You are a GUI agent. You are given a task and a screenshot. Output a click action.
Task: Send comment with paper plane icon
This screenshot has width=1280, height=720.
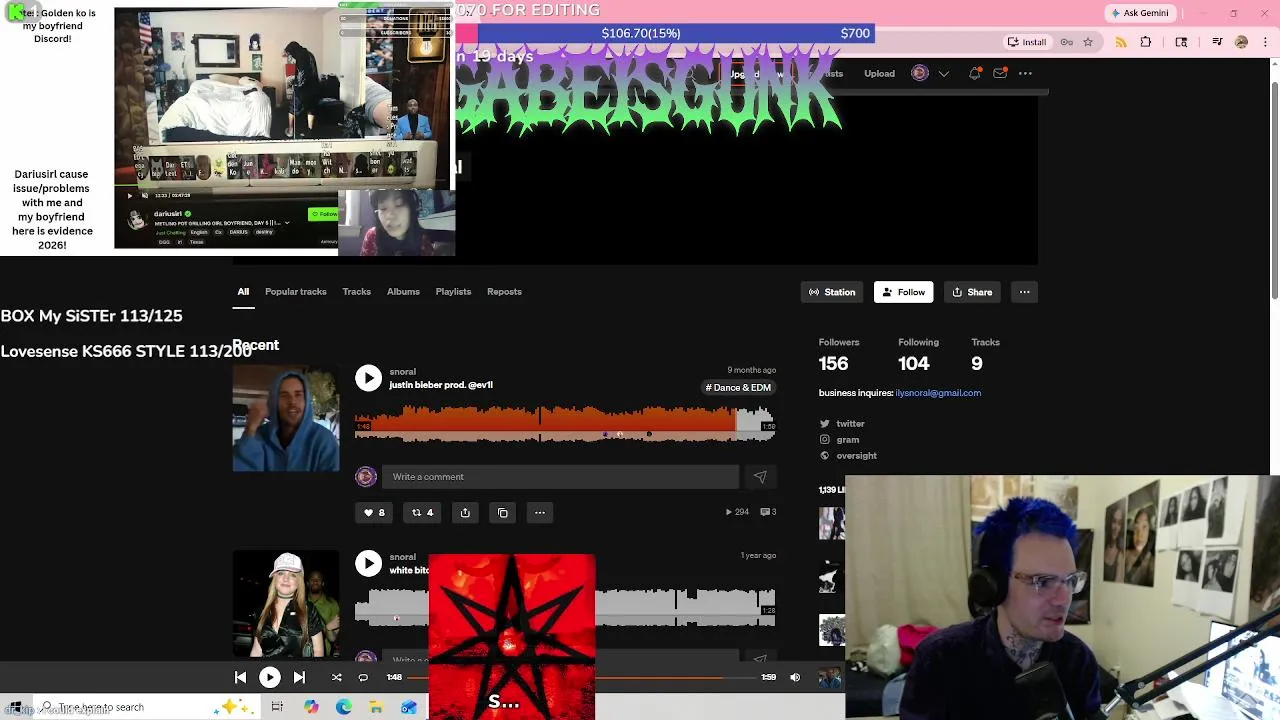(760, 477)
